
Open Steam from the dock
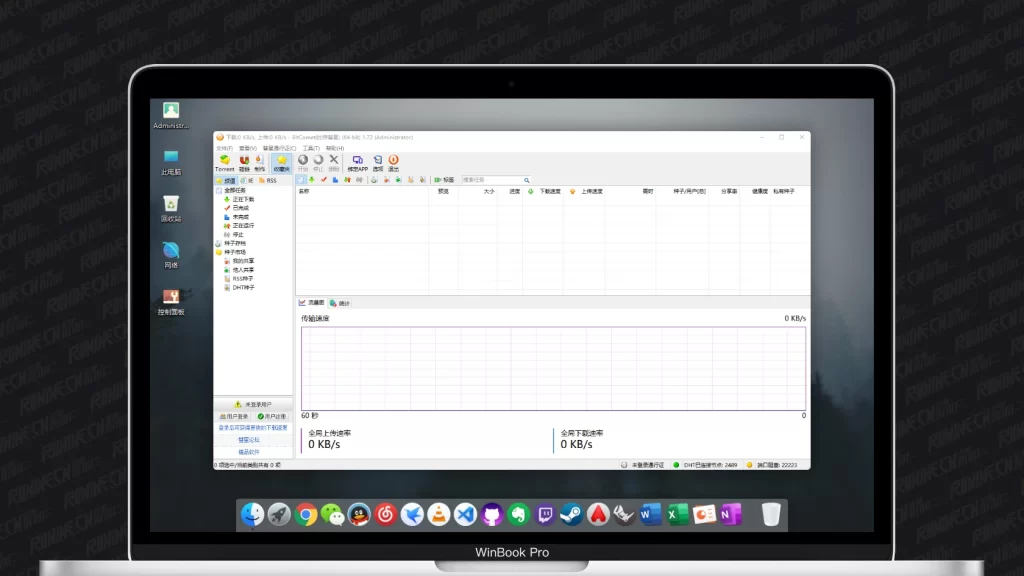point(571,515)
